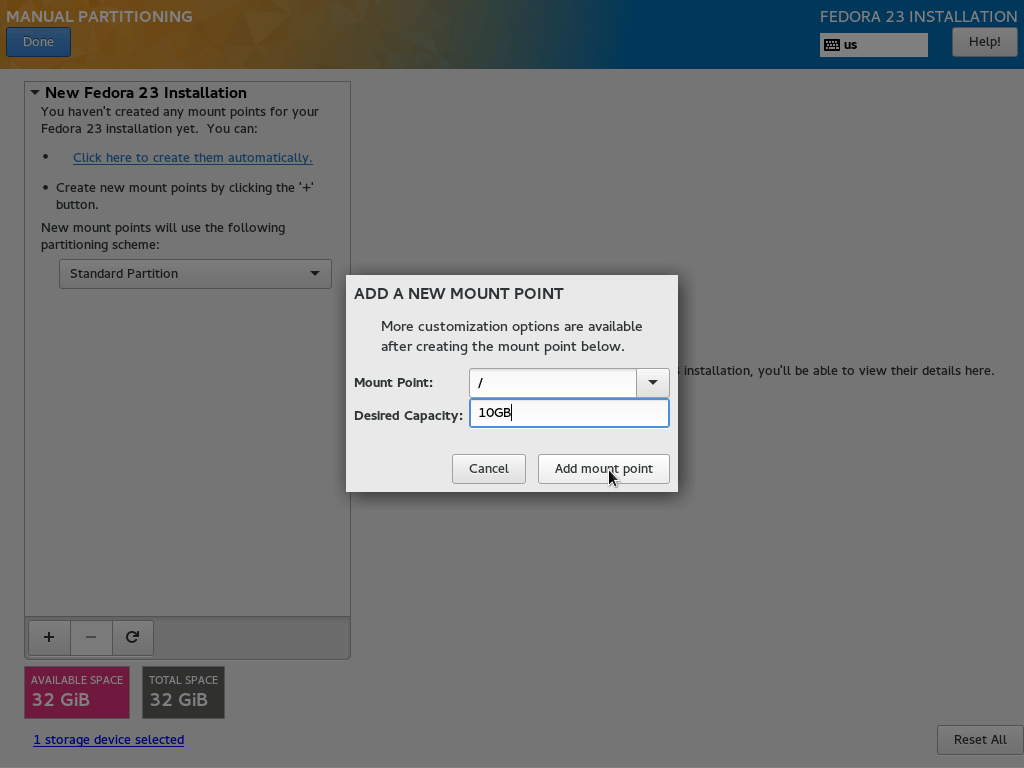Collapse the New Fedora 23 Installation section

point(35,93)
